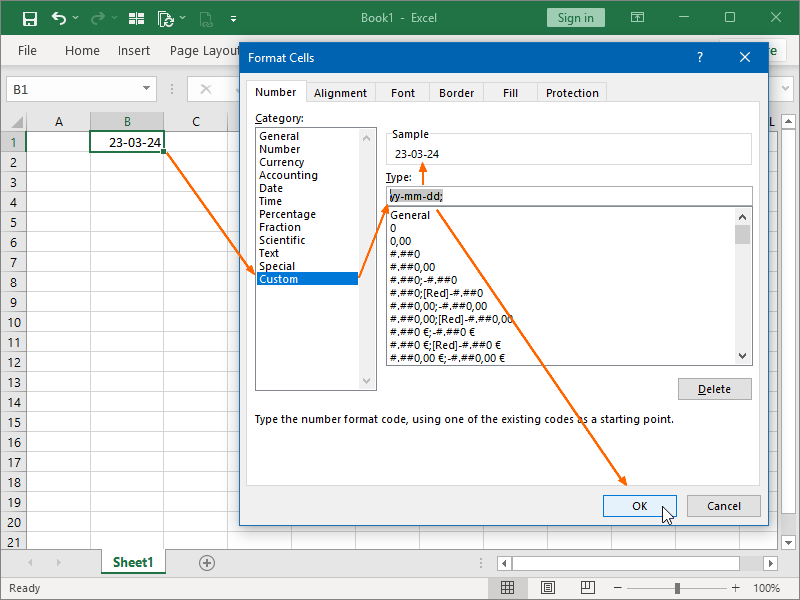Click the Delete button
Screen dimensions: 800x600
714,389
